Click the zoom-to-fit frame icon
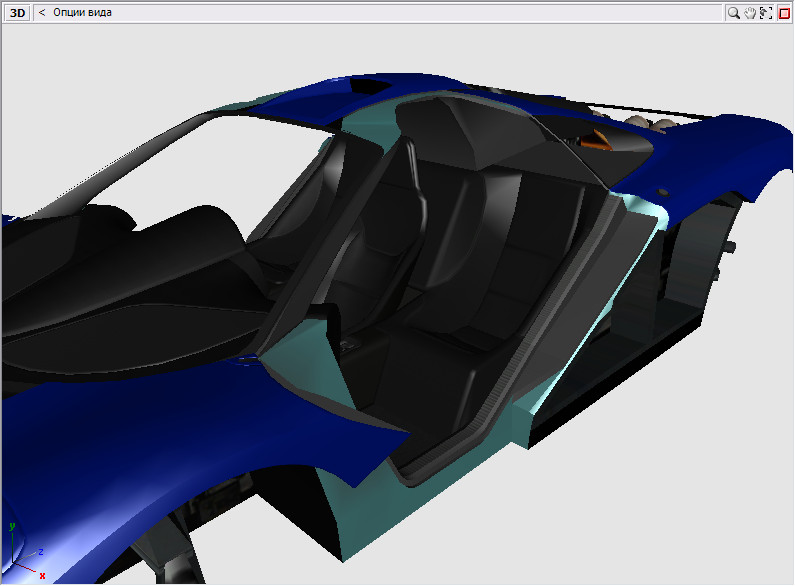The width and height of the screenshot is (795, 586). tap(766, 13)
